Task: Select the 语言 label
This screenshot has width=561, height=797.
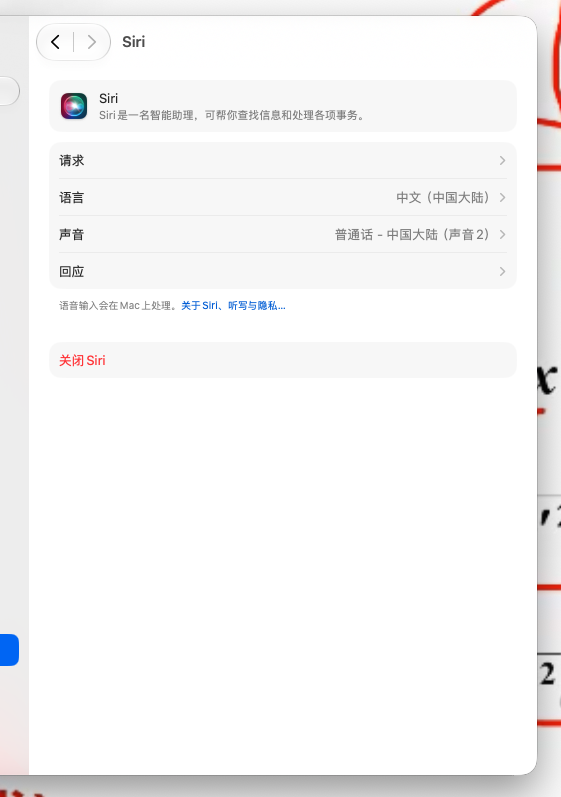Action: [72, 197]
